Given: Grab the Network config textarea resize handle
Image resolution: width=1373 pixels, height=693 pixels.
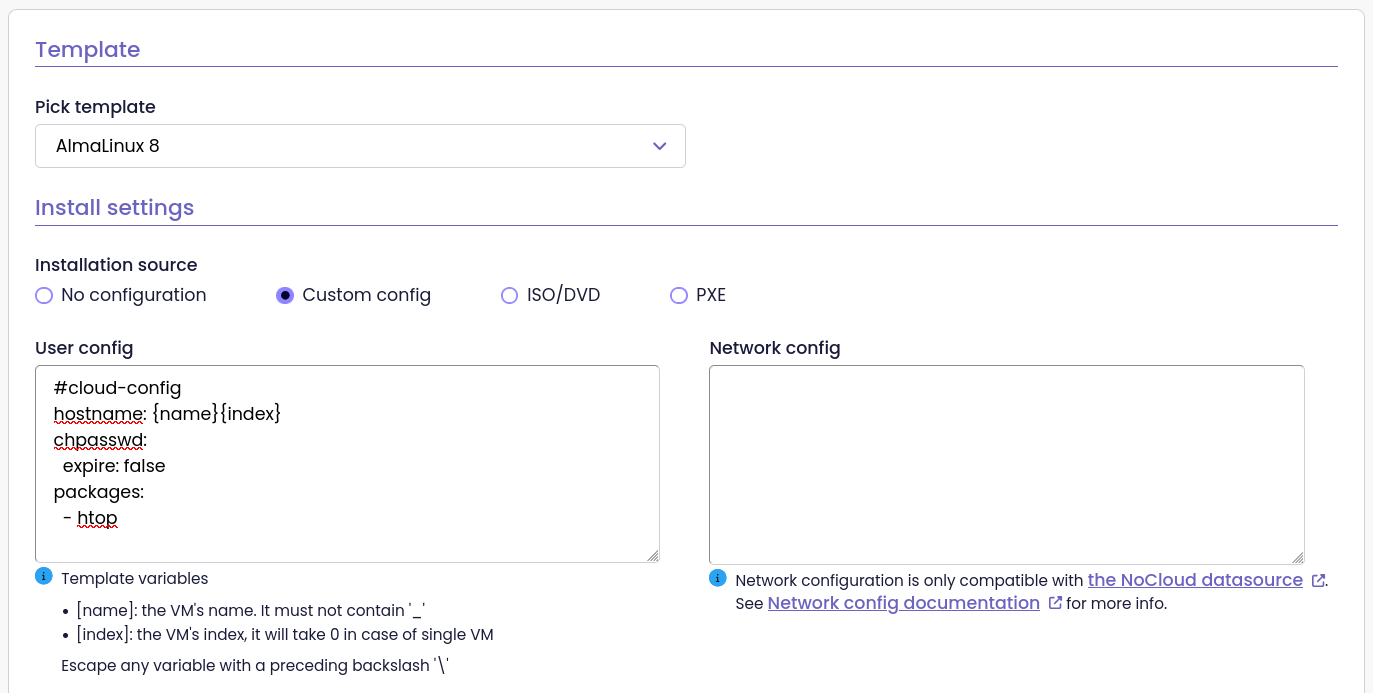Looking at the screenshot, I should pos(1298,557).
